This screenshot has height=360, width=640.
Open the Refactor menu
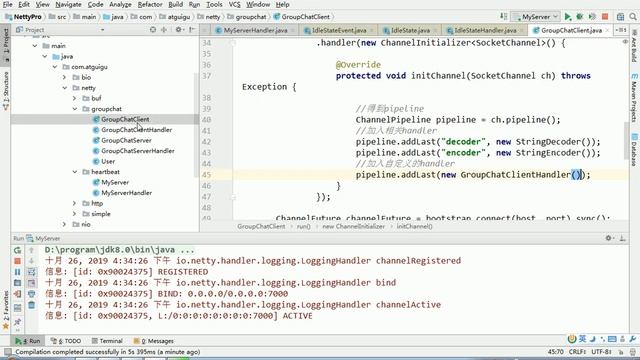coord(150,4)
